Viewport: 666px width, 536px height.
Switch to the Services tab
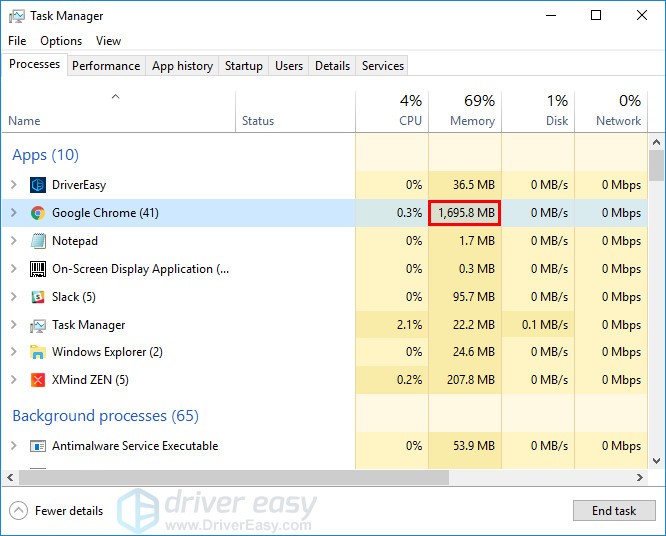pos(382,66)
